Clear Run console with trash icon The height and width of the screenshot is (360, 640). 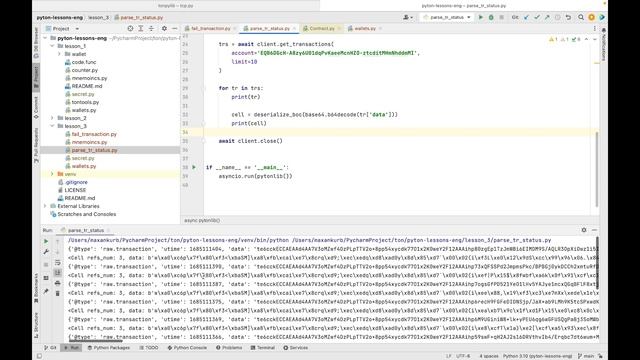pos(58,293)
